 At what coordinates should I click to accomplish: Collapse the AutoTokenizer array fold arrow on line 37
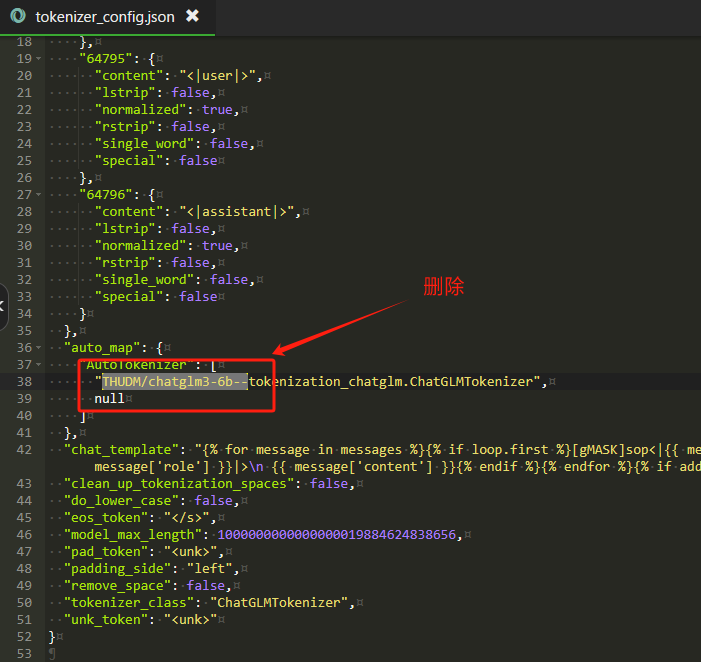38,365
